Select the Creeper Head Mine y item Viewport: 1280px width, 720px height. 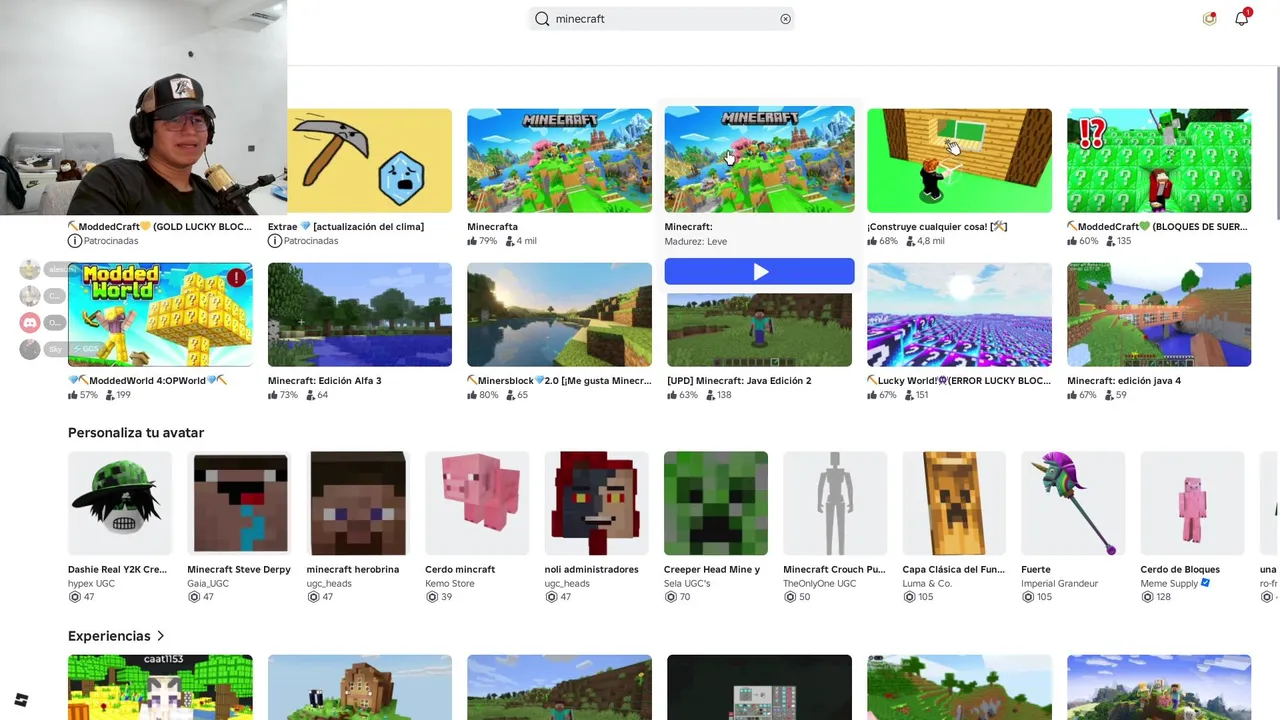click(716, 503)
